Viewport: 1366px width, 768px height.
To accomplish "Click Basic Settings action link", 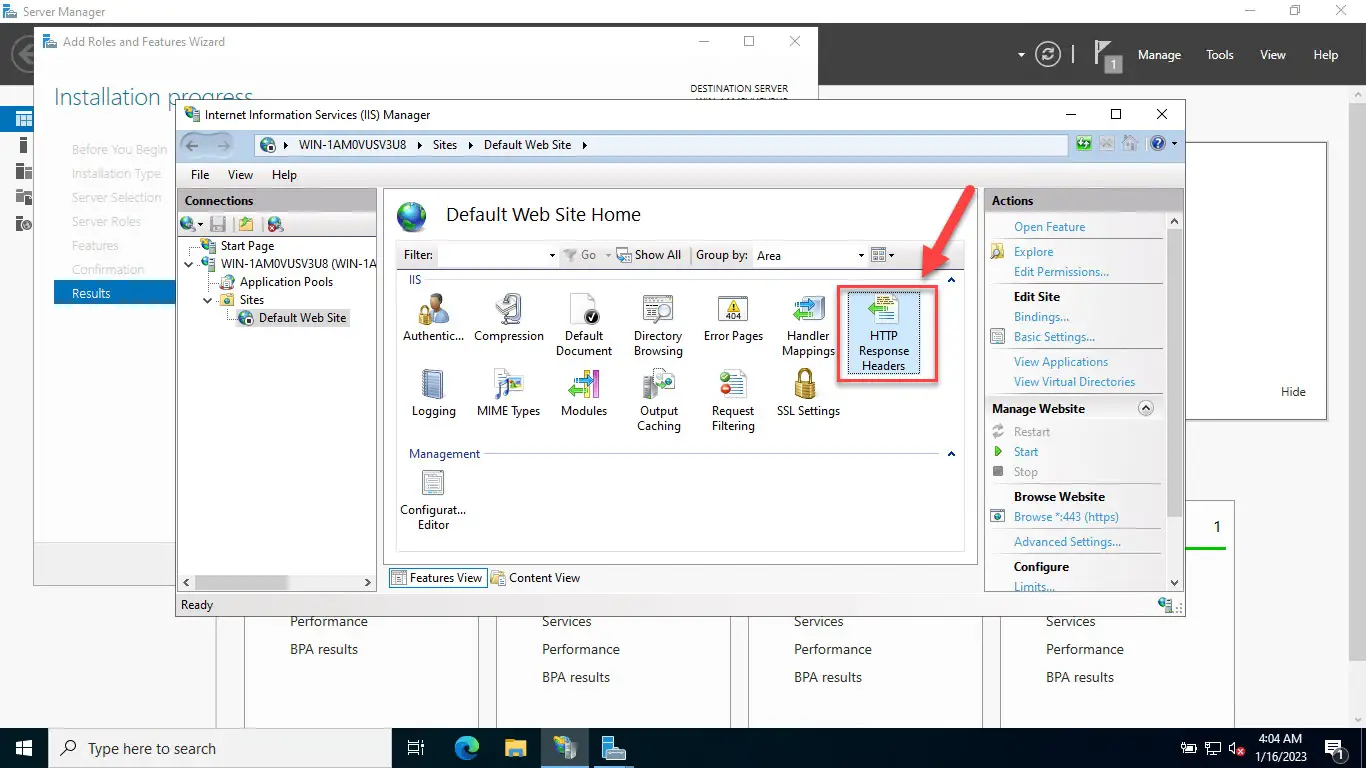I will (x=1054, y=337).
